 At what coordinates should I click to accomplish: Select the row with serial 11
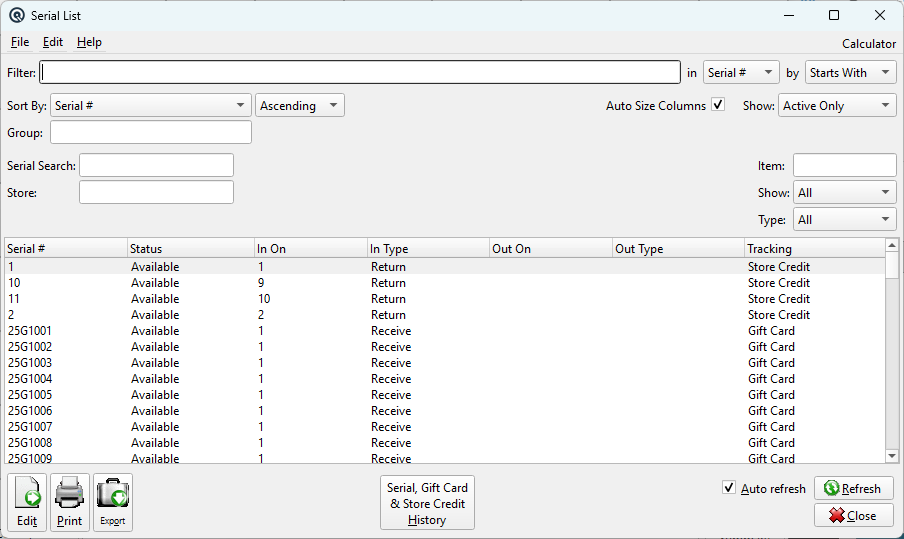(x=445, y=299)
